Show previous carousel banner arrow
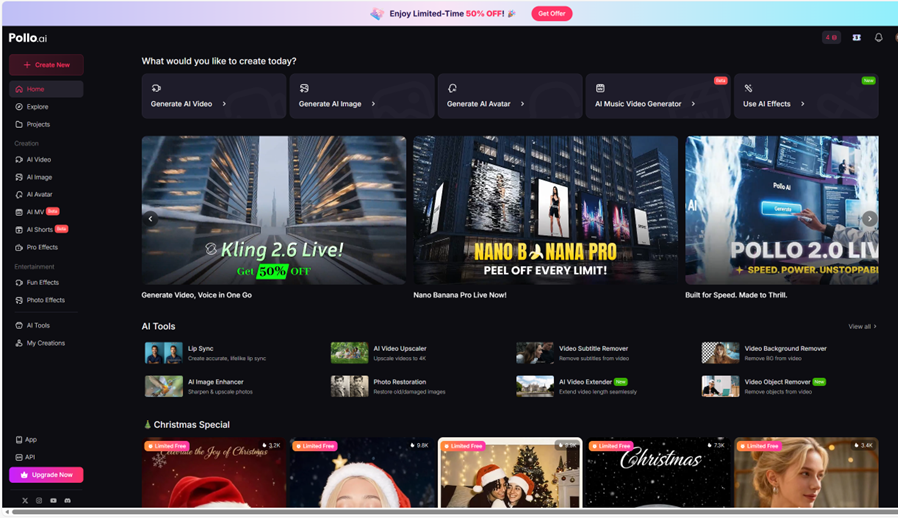 tap(151, 218)
